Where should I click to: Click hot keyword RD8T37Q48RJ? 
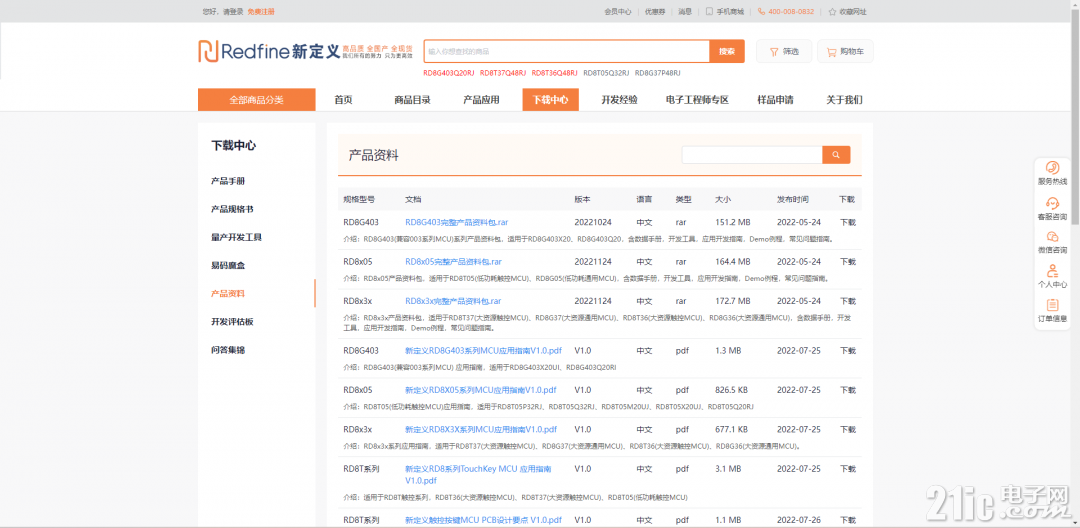[503, 73]
